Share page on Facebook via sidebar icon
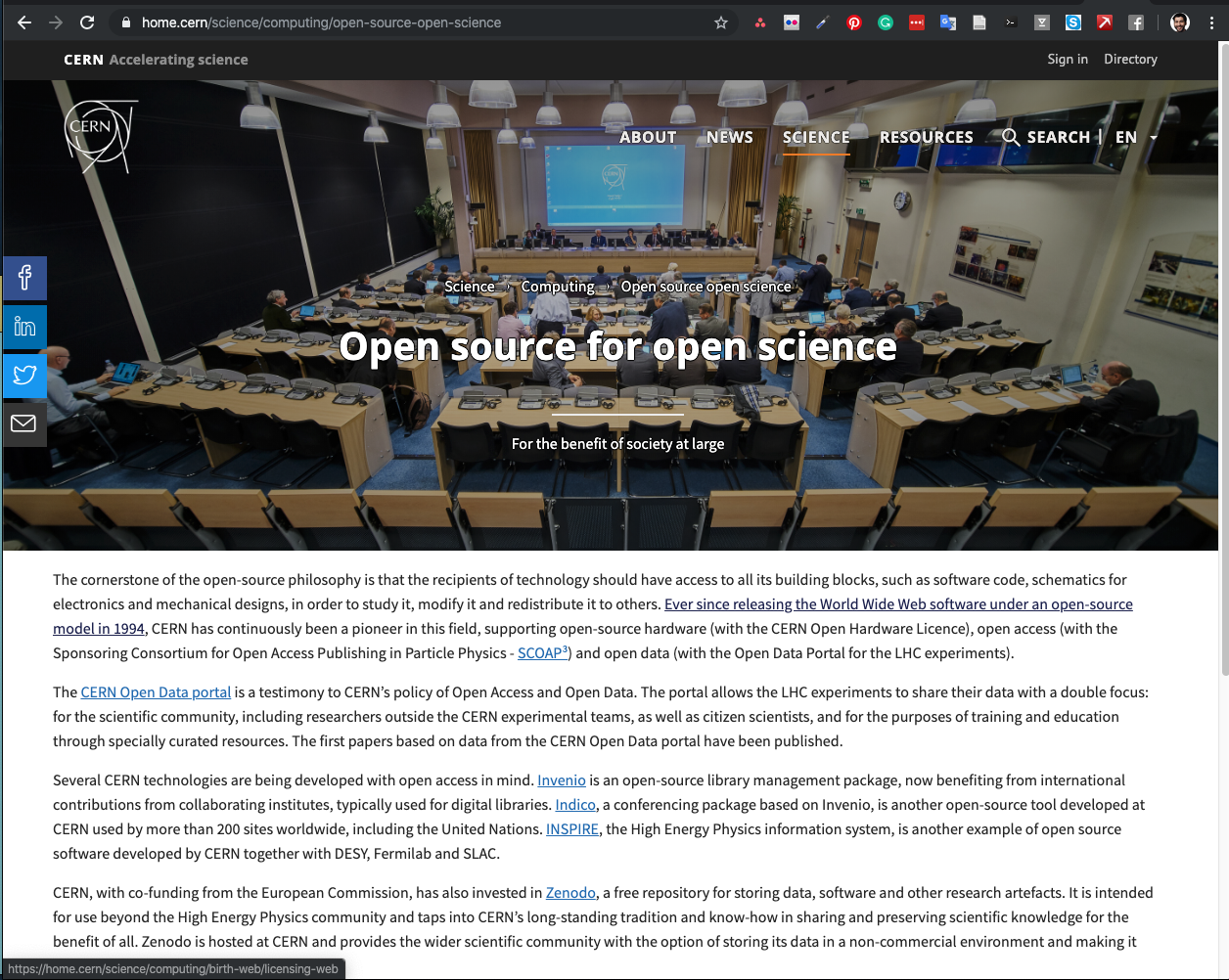The height and width of the screenshot is (980, 1229). coord(24,278)
